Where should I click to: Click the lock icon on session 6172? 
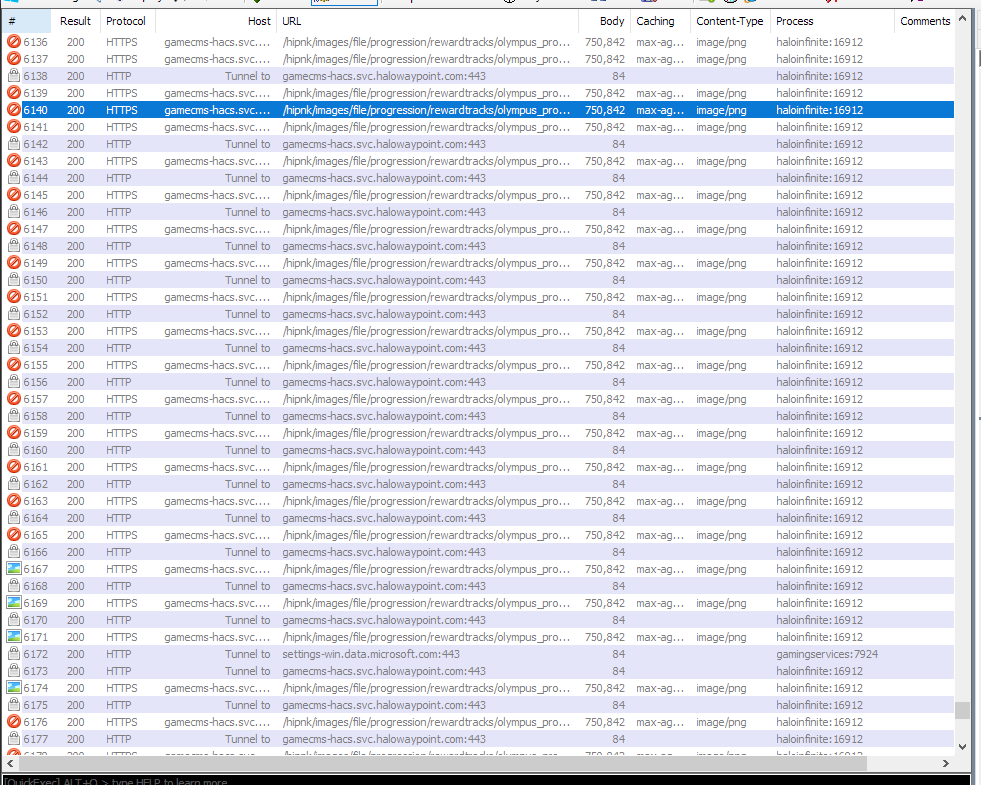(x=14, y=654)
